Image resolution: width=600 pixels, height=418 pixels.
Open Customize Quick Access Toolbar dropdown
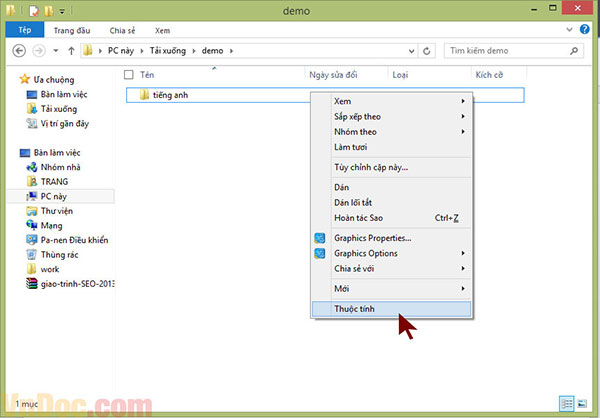[62, 11]
